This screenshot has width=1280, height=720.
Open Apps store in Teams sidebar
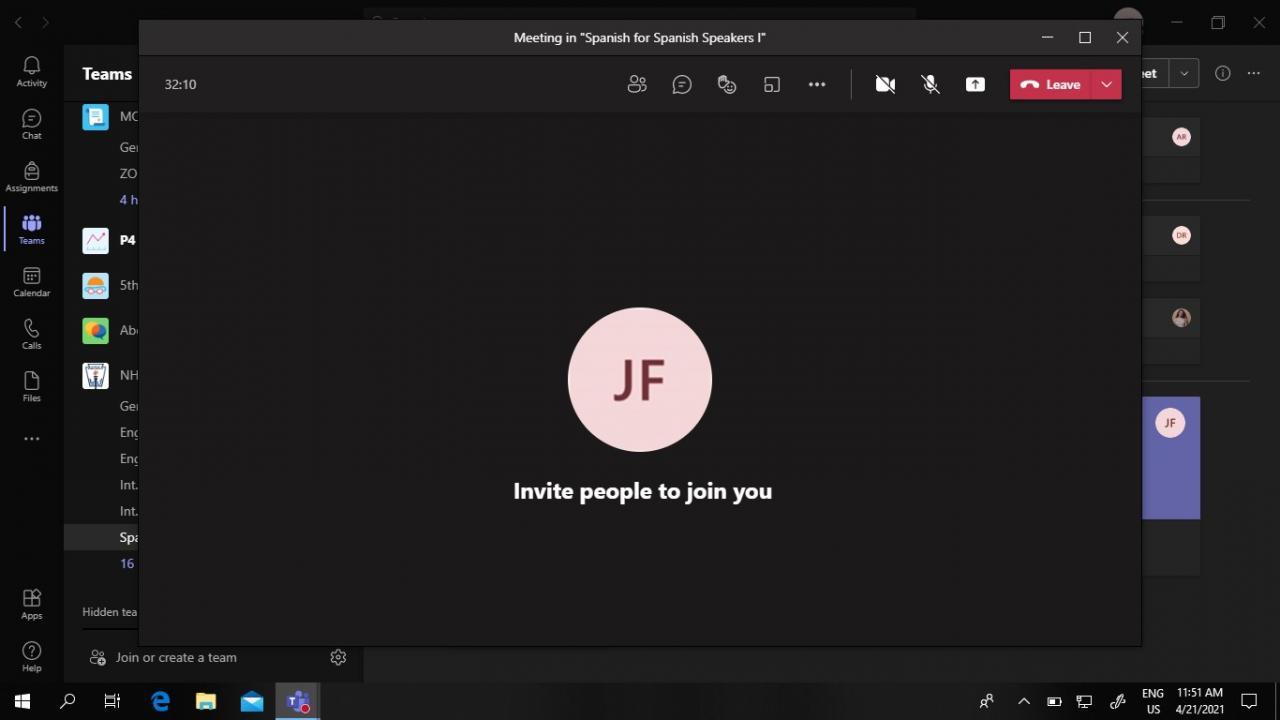pyautogui.click(x=32, y=604)
